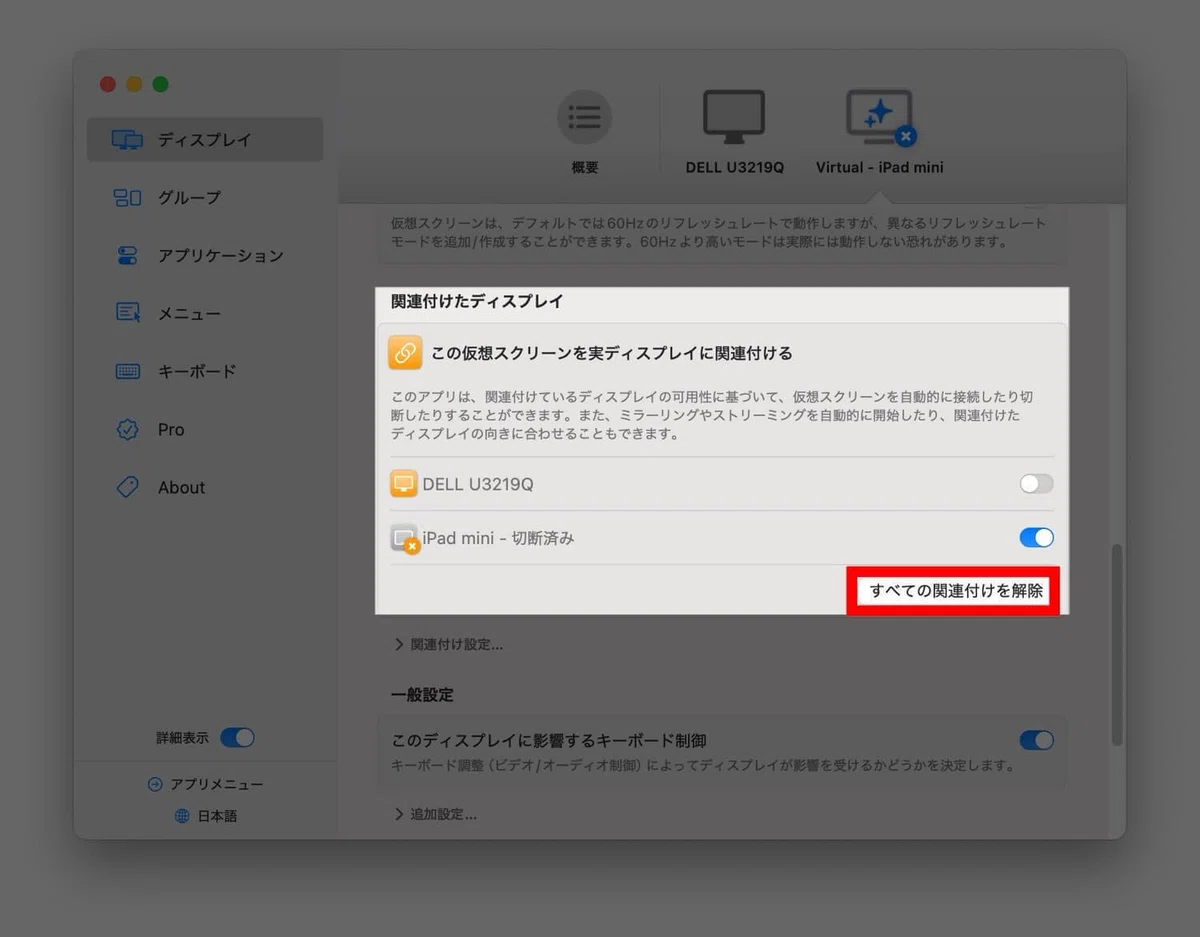Click the globe icon next to 日本語
This screenshot has height=937, width=1200.
tap(182, 816)
